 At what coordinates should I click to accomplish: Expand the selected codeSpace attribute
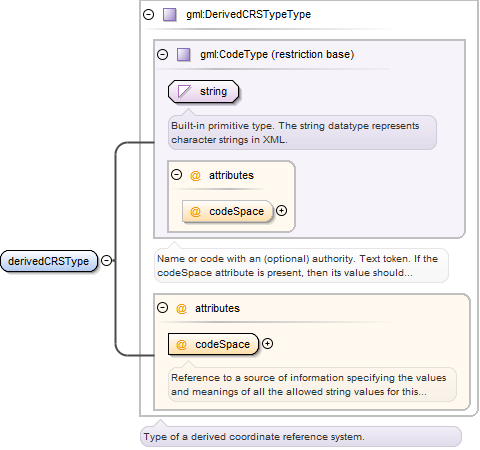pos(267,343)
